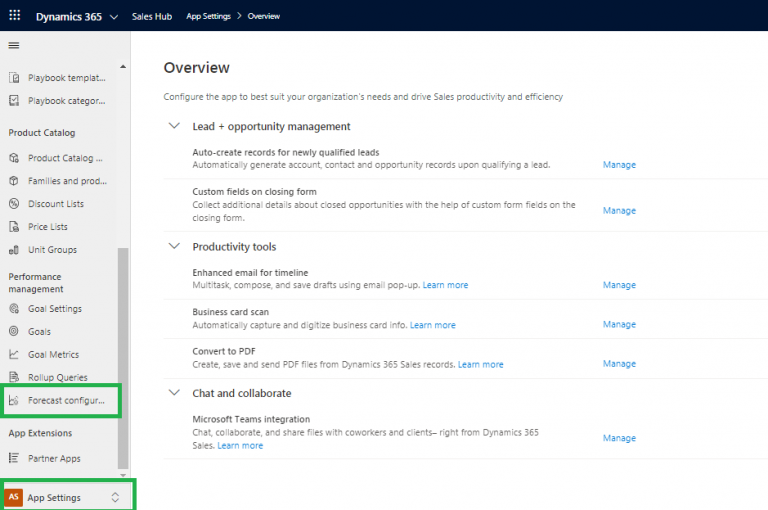This screenshot has height=510, width=768.
Task: Click the Forecast configuration icon
Action: pyautogui.click(x=14, y=400)
